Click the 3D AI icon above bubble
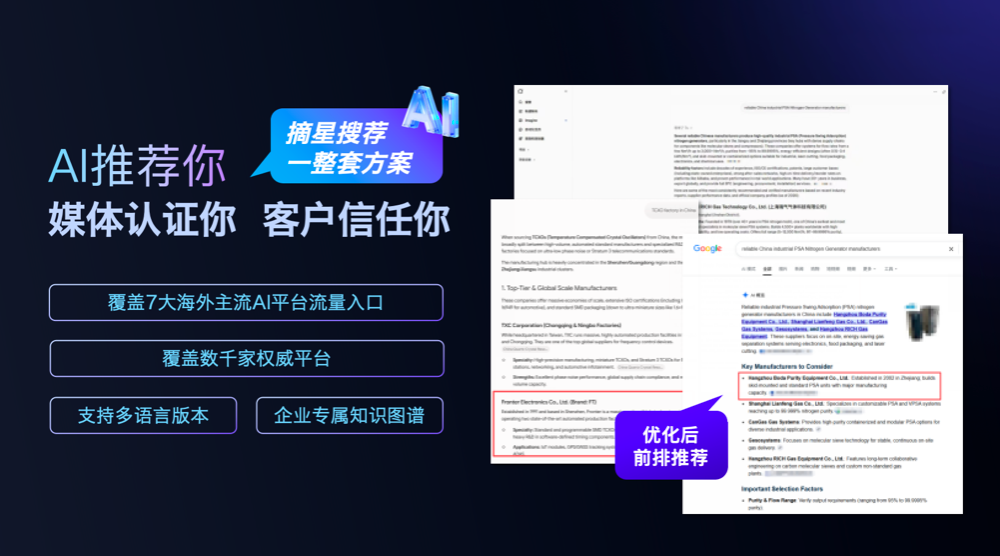 431,111
